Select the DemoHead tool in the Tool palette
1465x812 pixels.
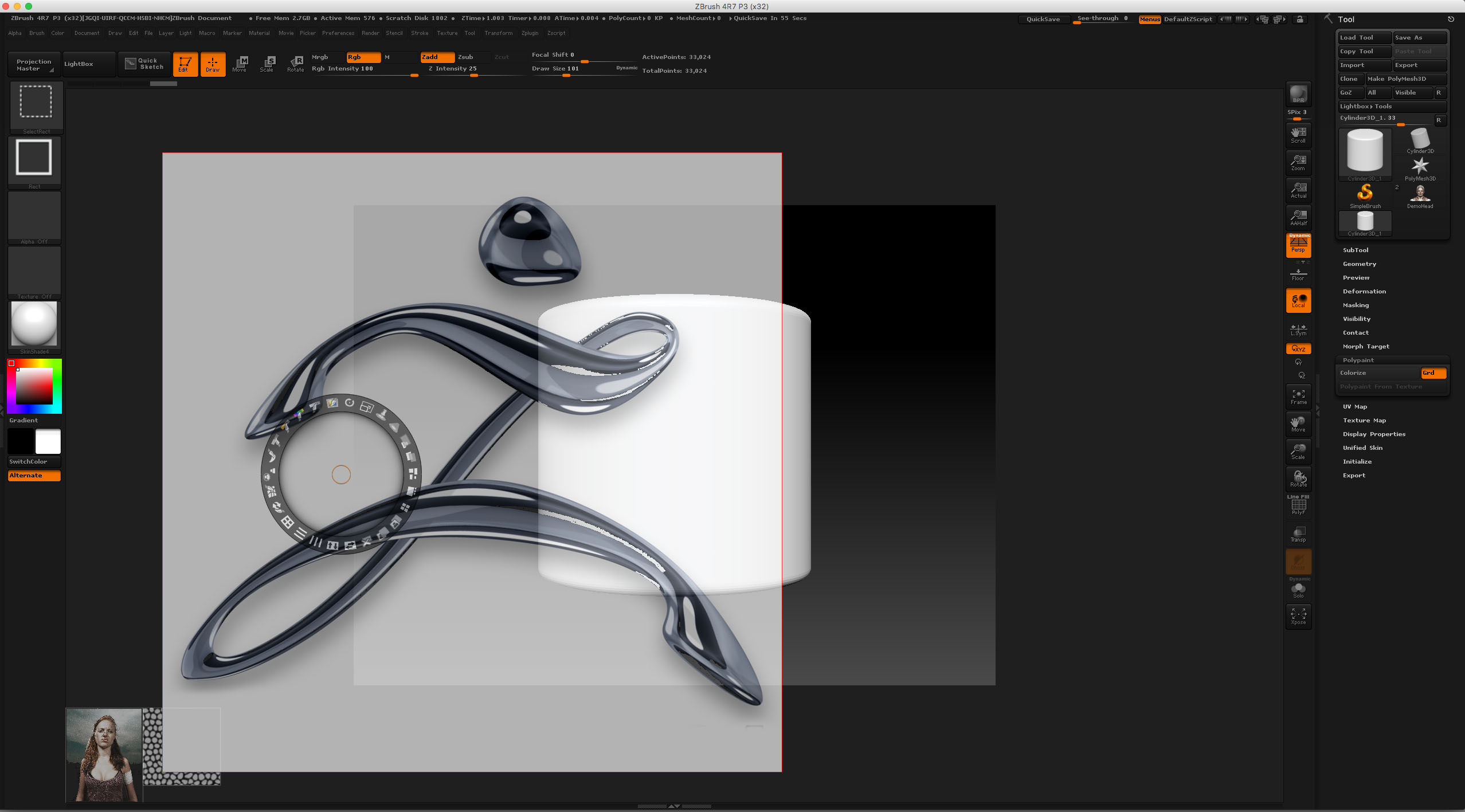(x=1420, y=195)
